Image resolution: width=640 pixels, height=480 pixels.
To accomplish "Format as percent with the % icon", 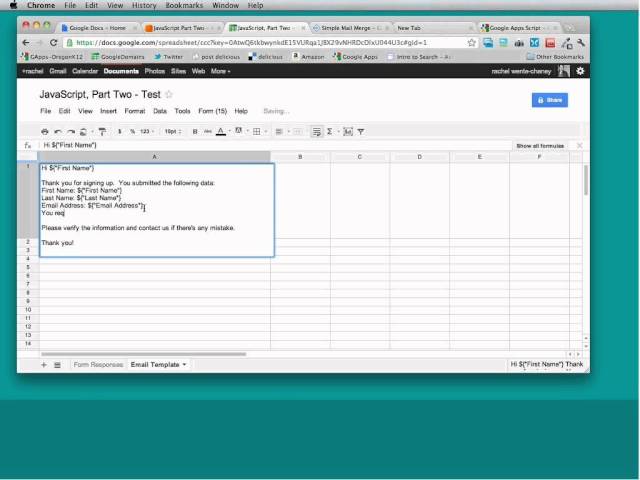I will click(132, 131).
